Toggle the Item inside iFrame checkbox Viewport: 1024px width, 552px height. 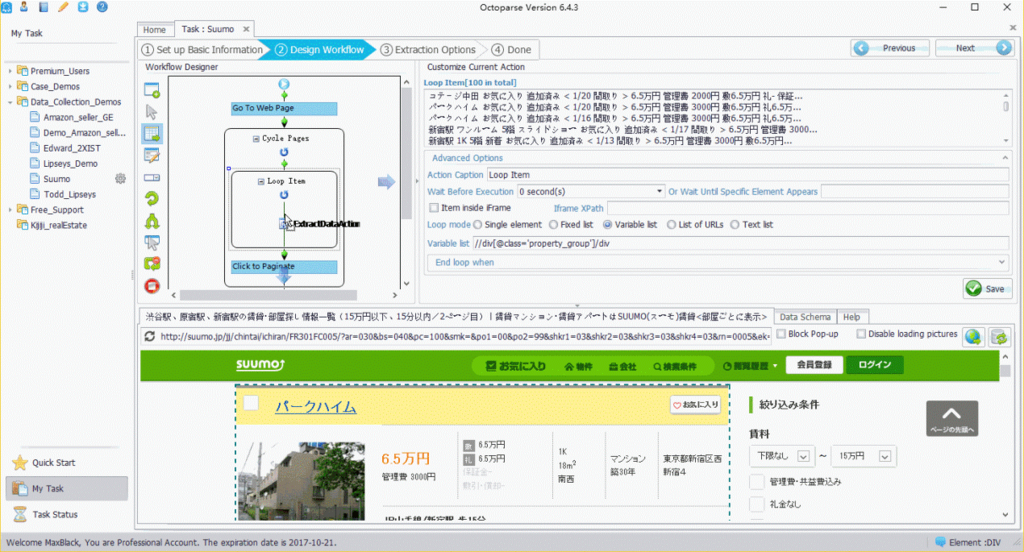pyautogui.click(x=434, y=208)
